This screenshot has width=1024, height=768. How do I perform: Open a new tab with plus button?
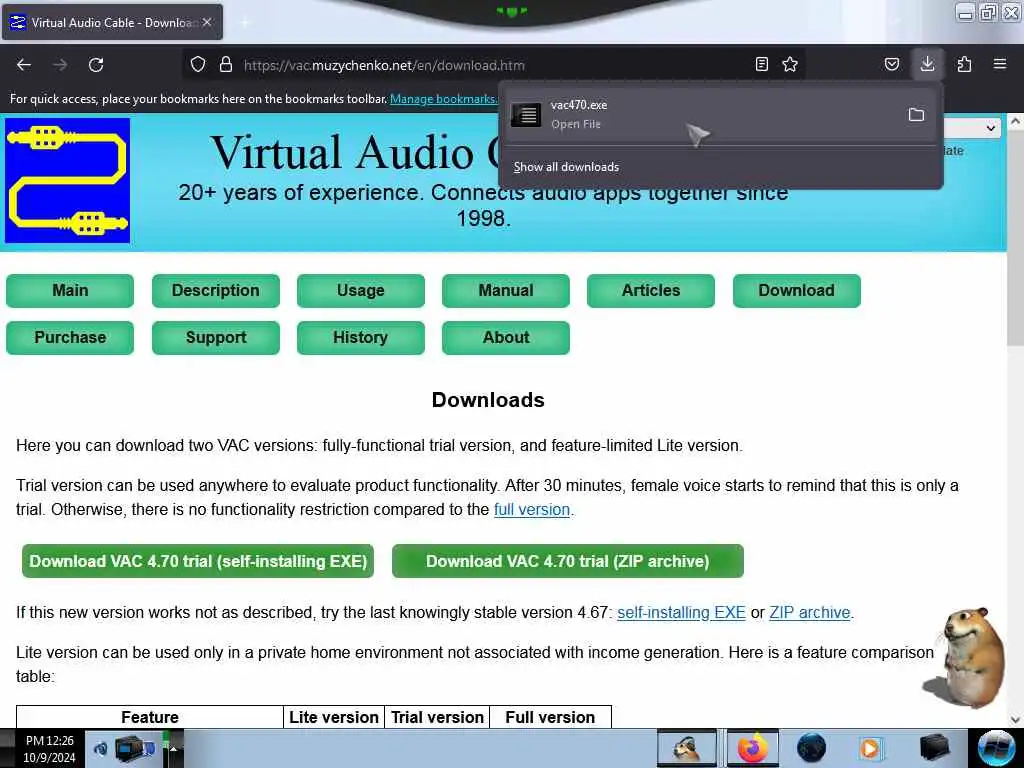point(246,23)
